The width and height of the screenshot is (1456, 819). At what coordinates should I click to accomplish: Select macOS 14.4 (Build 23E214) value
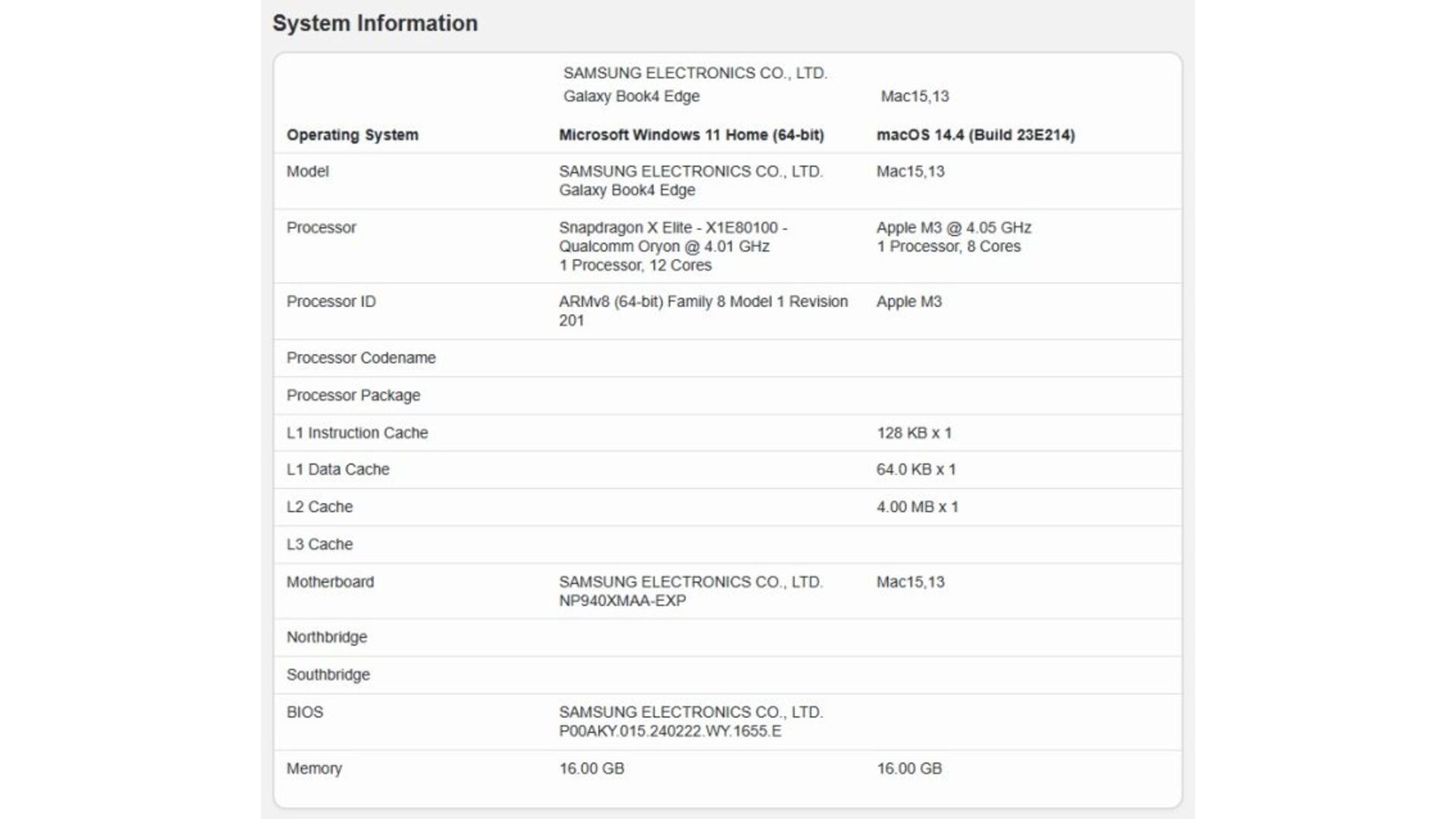pos(975,135)
